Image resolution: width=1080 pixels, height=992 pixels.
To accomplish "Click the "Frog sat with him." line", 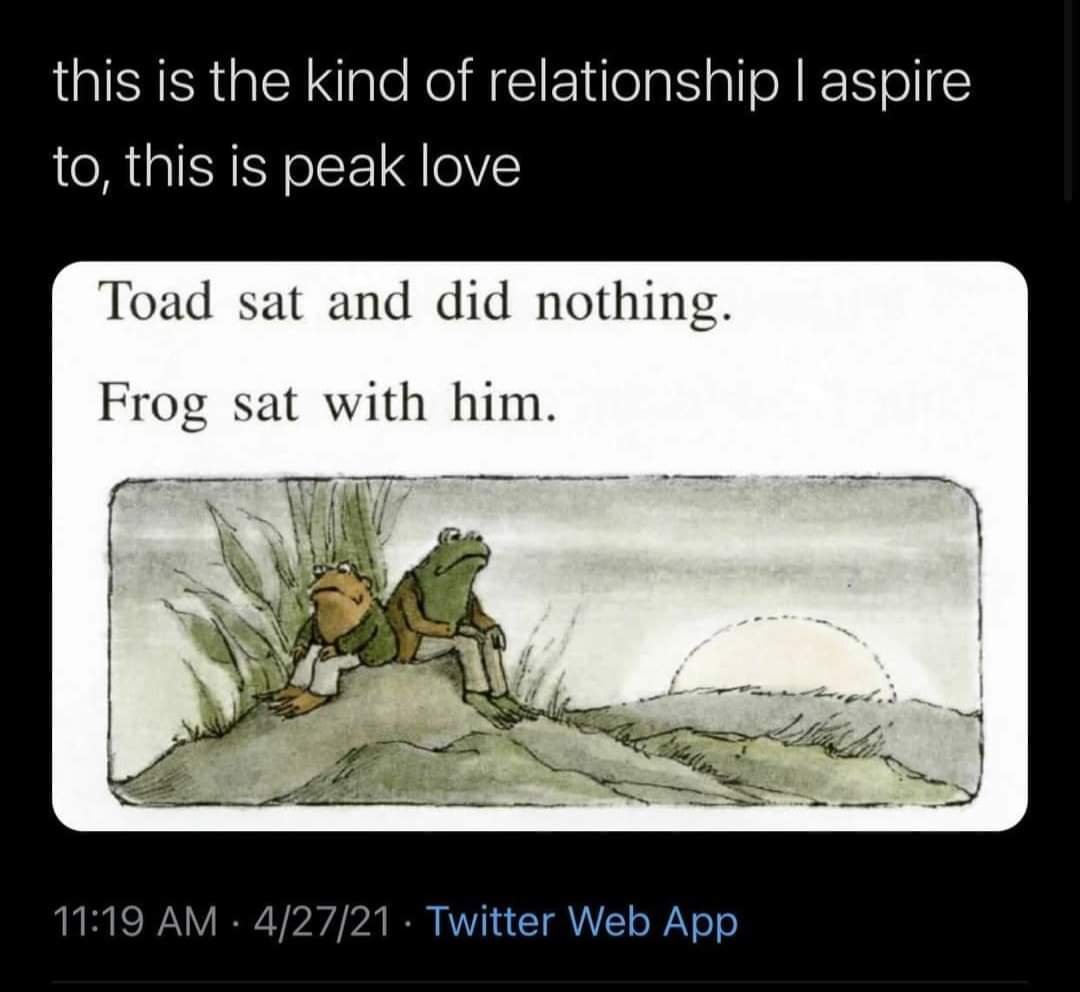I will pyautogui.click(x=326, y=404).
